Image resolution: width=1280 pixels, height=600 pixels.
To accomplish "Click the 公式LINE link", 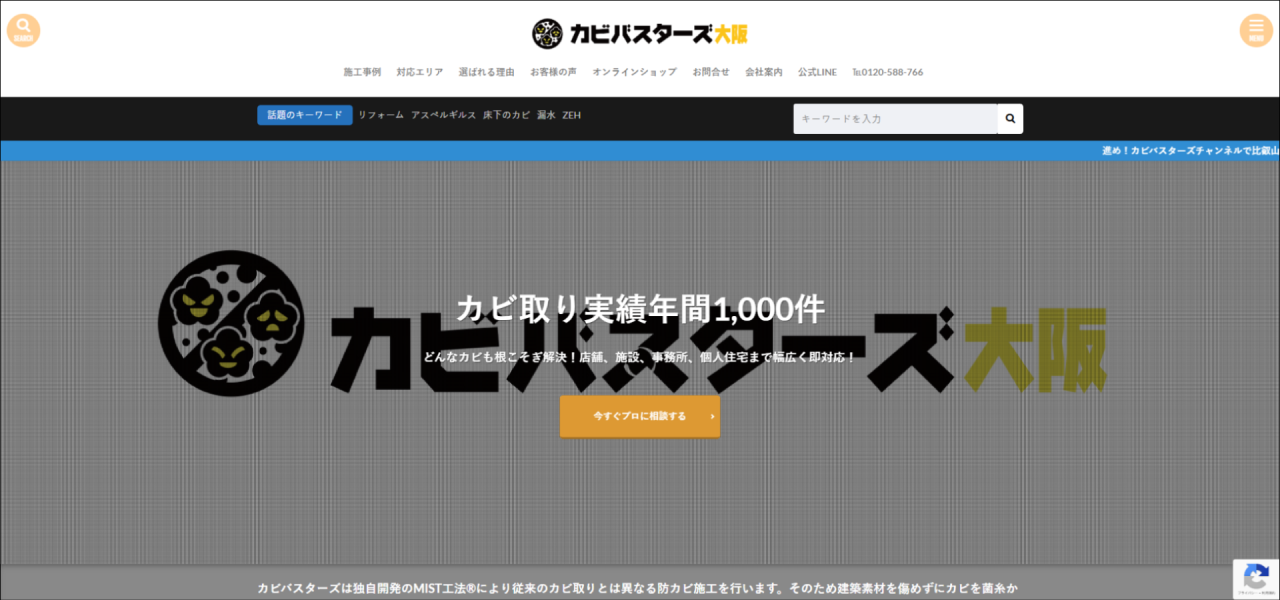I will point(817,71).
